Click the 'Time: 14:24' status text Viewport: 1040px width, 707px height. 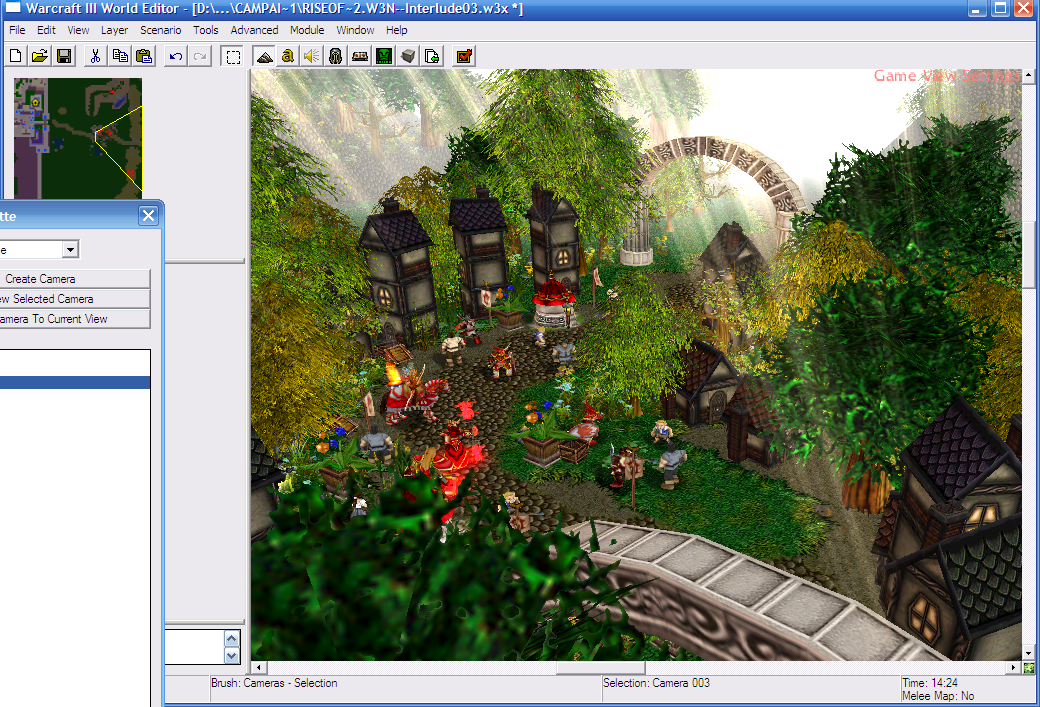point(930,683)
